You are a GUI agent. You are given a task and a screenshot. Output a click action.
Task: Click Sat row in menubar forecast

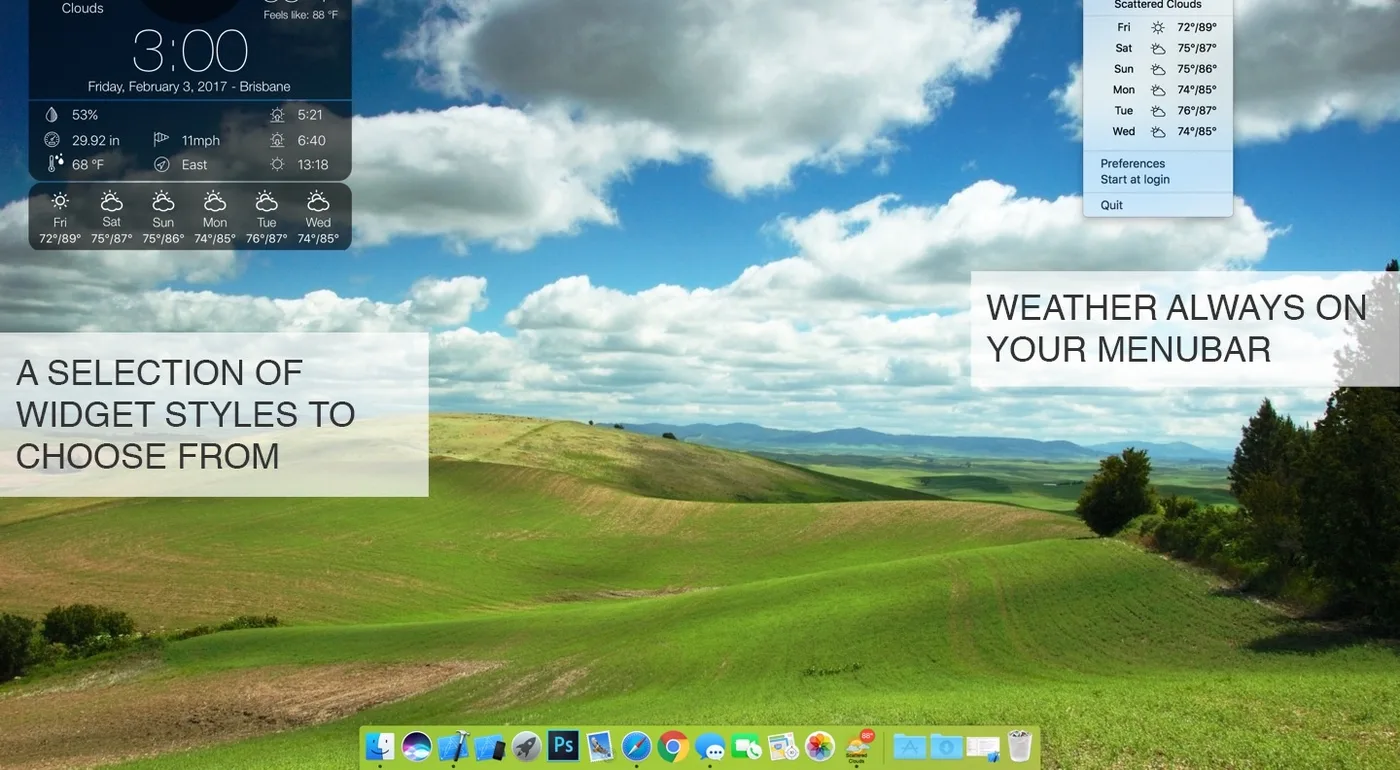[1158, 48]
